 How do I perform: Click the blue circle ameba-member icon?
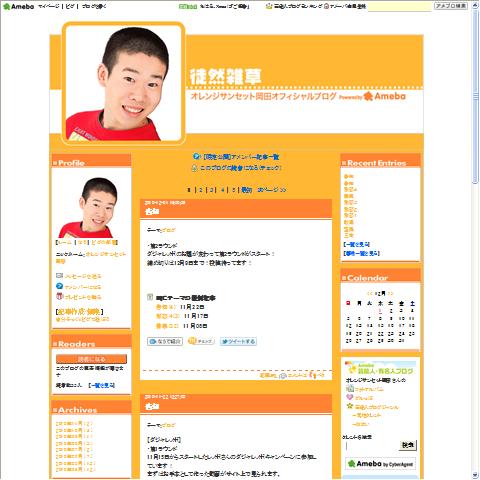click(x=59, y=286)
